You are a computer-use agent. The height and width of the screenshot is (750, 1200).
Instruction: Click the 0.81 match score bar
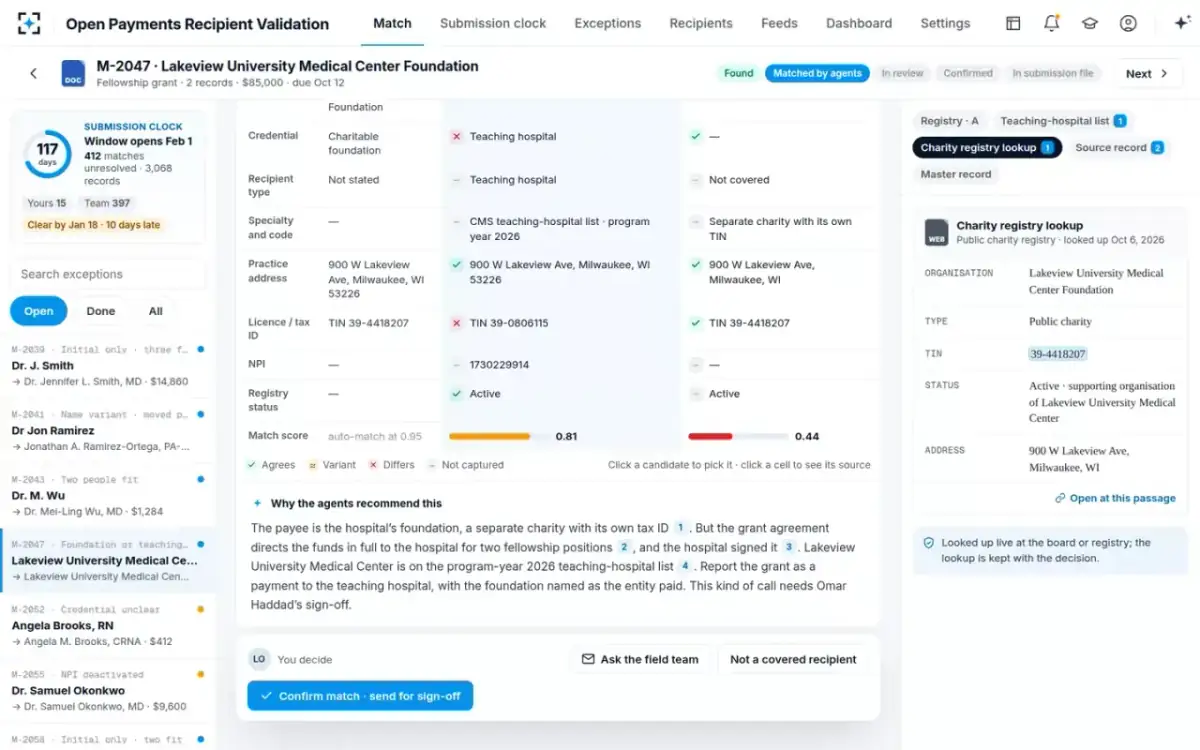499,437
